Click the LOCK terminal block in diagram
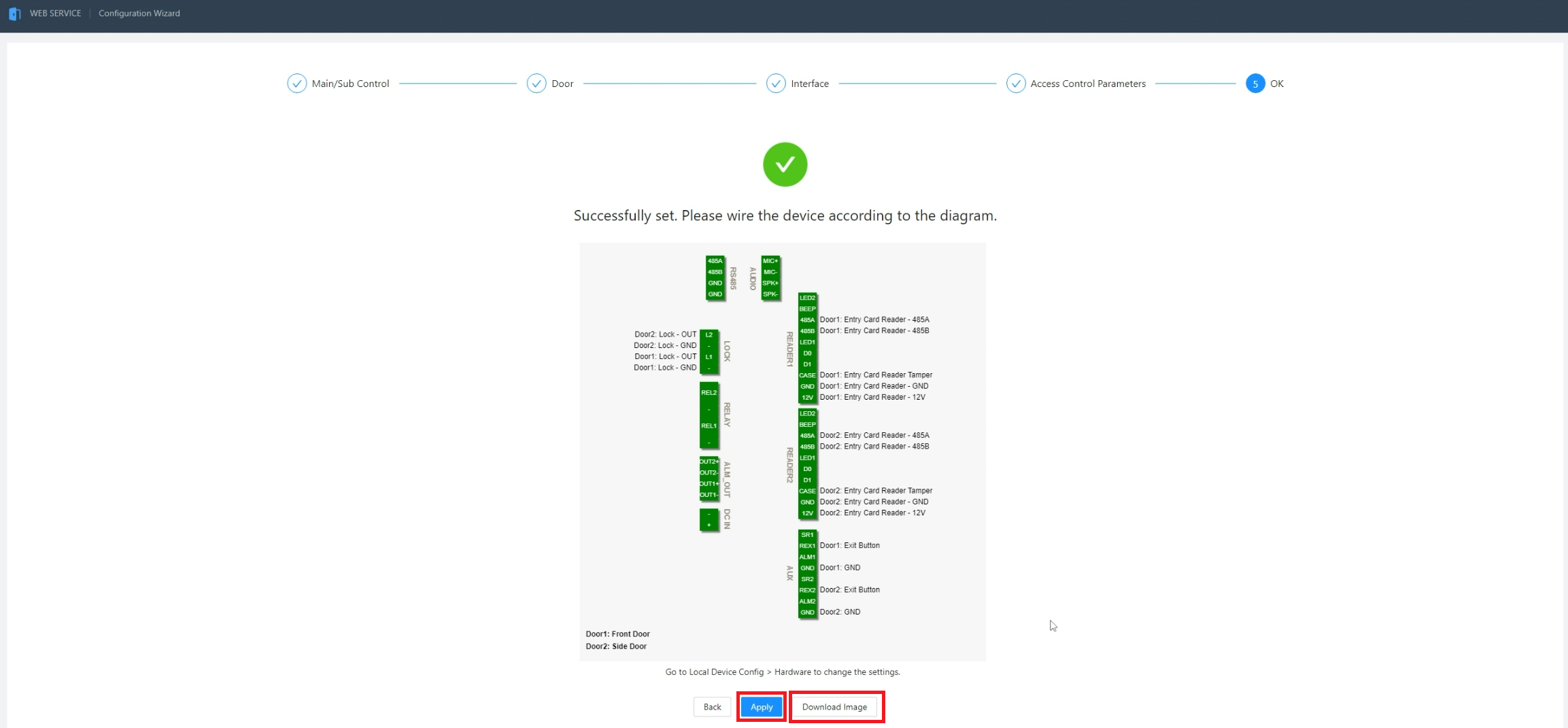This screenshot has height=728, width=1568. coord(709,351)
